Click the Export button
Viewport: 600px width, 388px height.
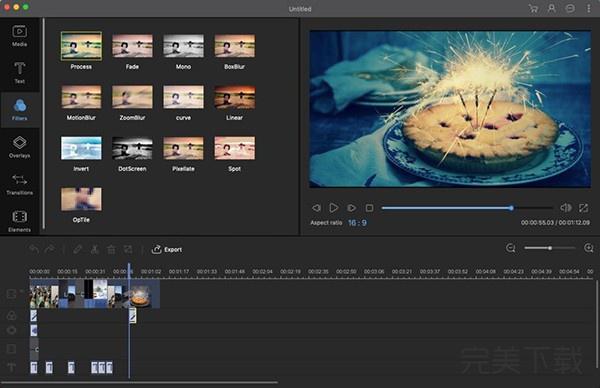click(167, 249)
